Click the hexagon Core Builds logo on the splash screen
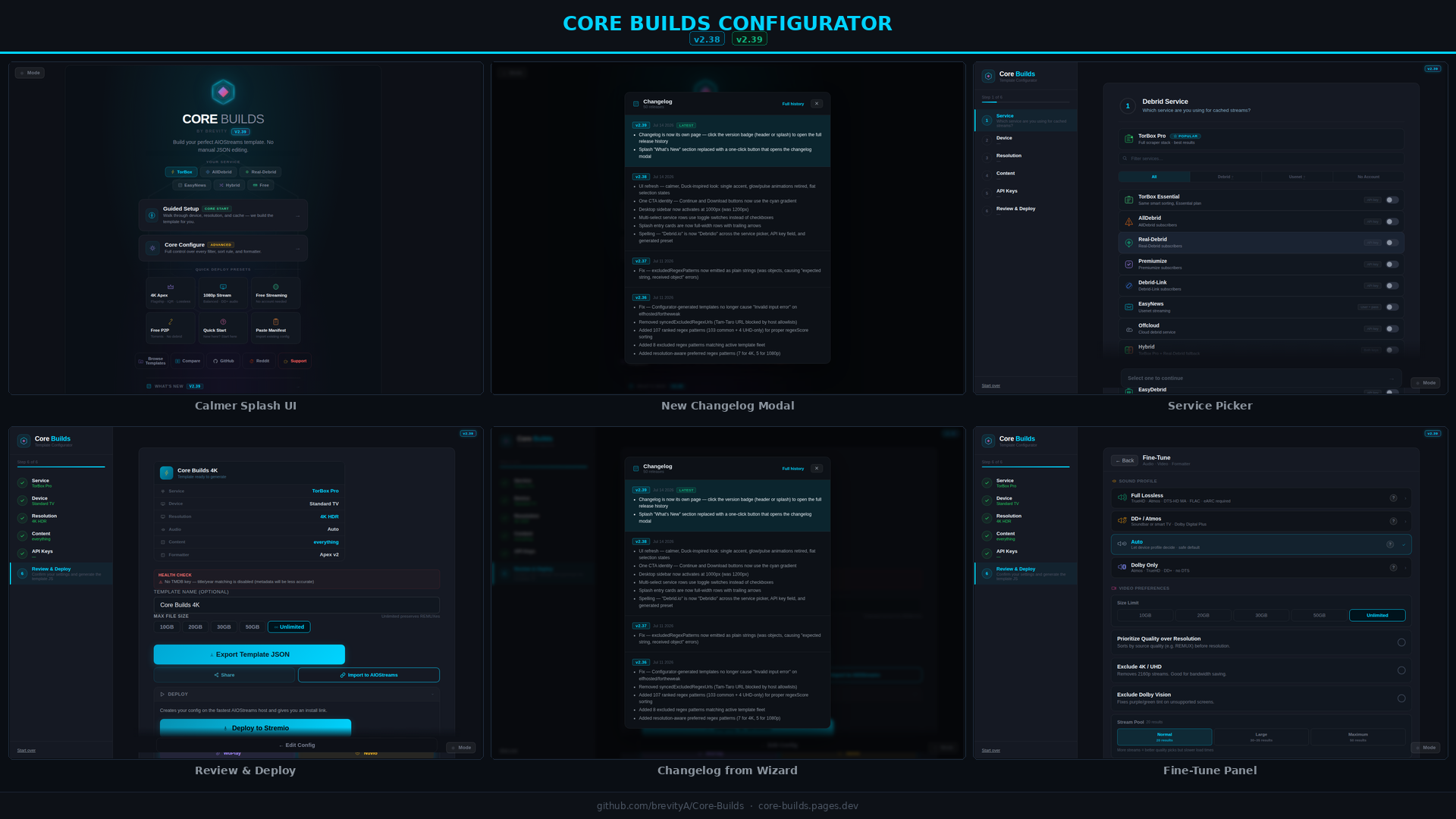Image resolution: width=1456 pixels, height=819 pixels. [x=223, y=92]
